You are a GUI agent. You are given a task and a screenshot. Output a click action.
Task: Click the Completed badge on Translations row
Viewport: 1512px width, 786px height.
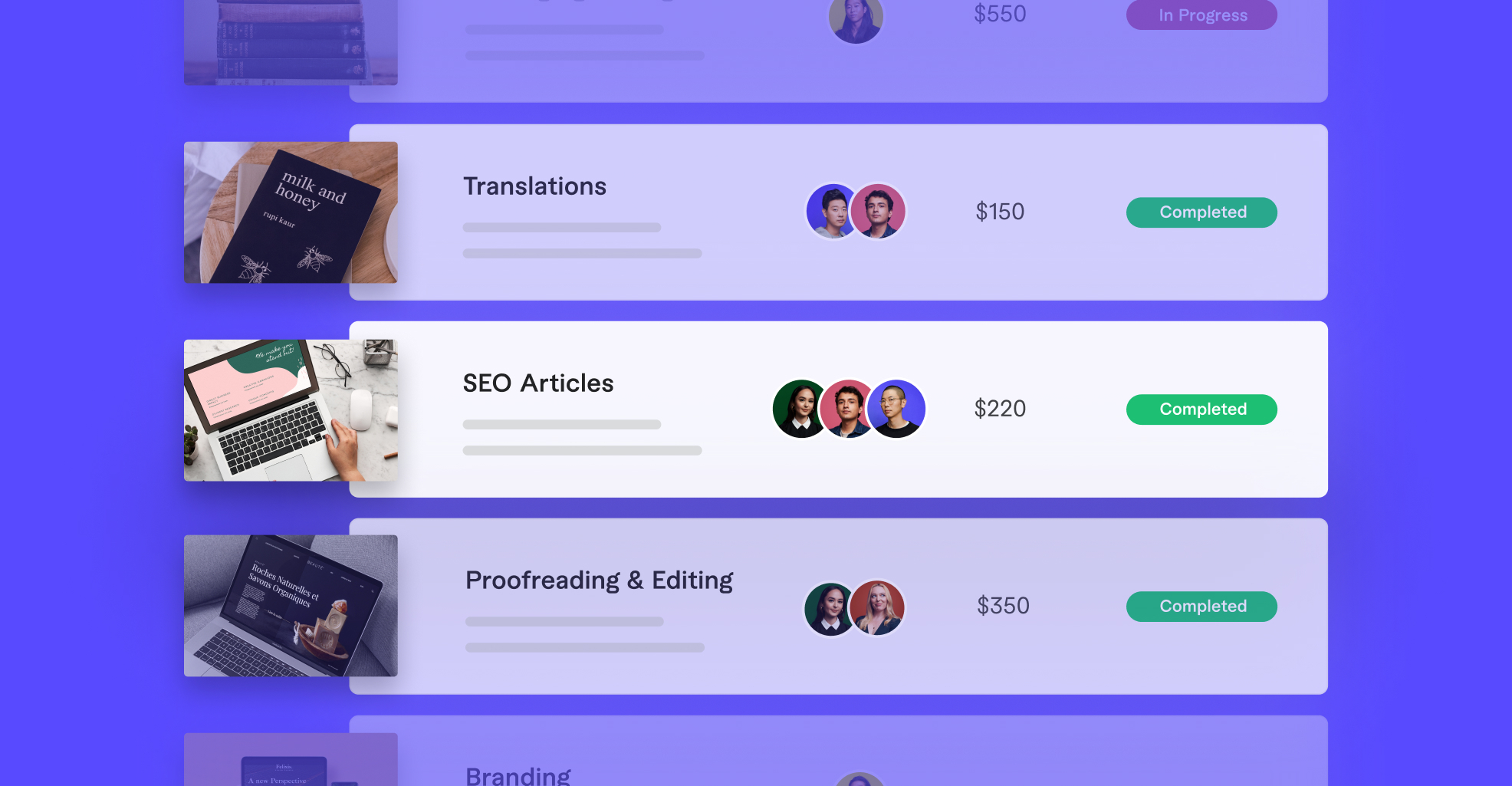point(1201,212)
